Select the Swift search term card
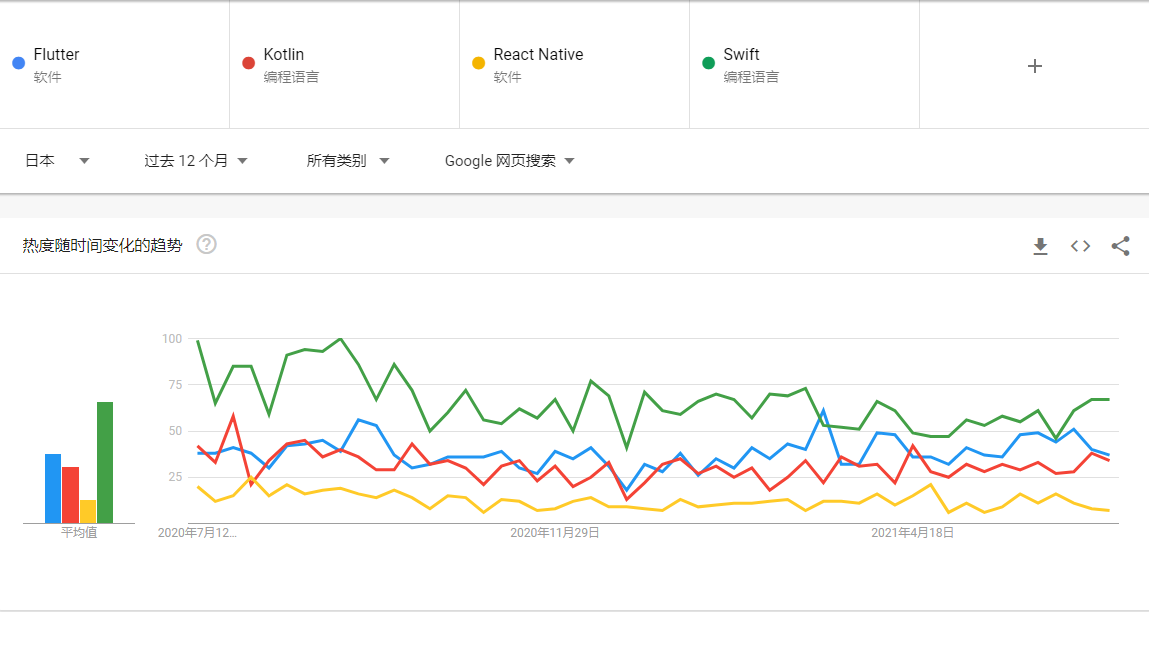The image size is (1152, 648). [804, 65]
